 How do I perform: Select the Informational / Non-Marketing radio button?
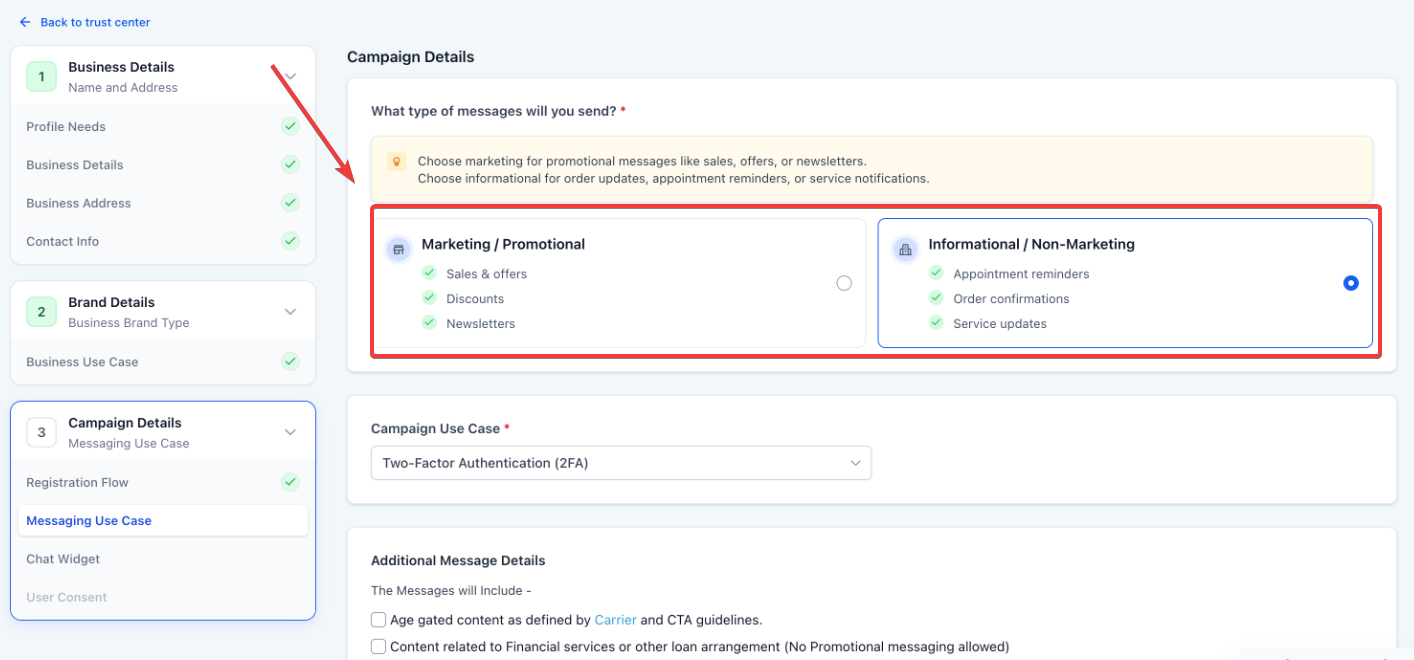(1351, 283)
